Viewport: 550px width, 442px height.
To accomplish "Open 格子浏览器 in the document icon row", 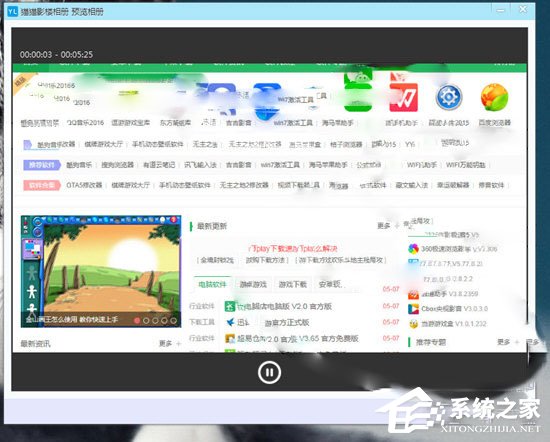I will (346, 144).
